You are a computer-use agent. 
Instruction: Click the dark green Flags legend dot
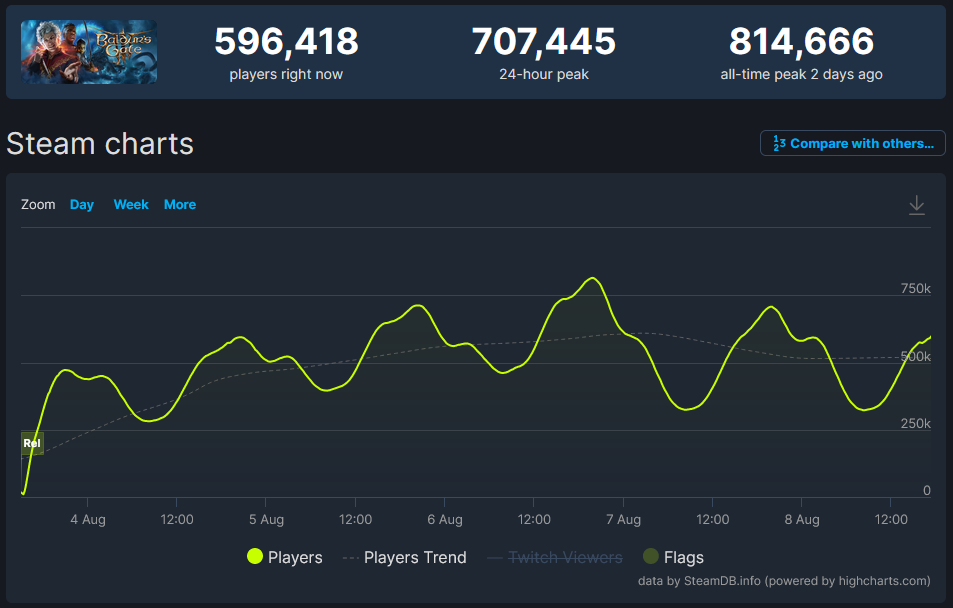point(651,556)
